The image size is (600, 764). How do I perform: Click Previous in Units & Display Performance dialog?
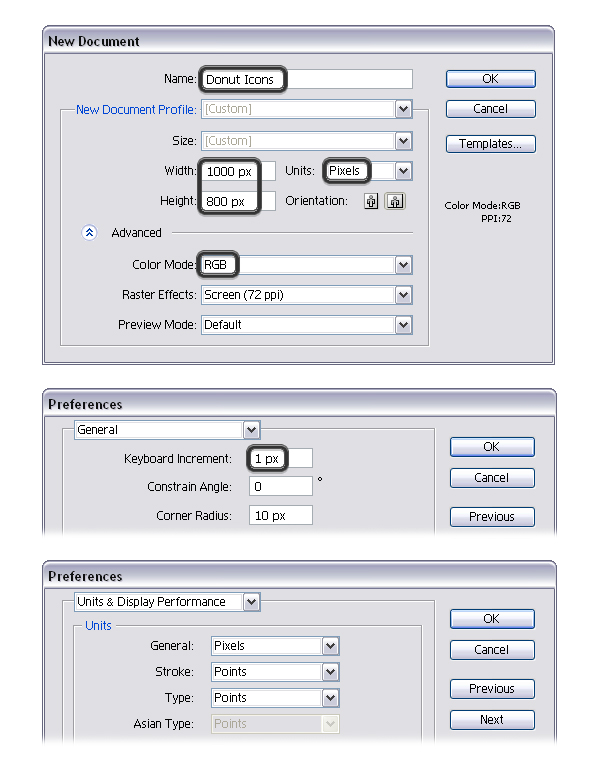coord(492,689)
